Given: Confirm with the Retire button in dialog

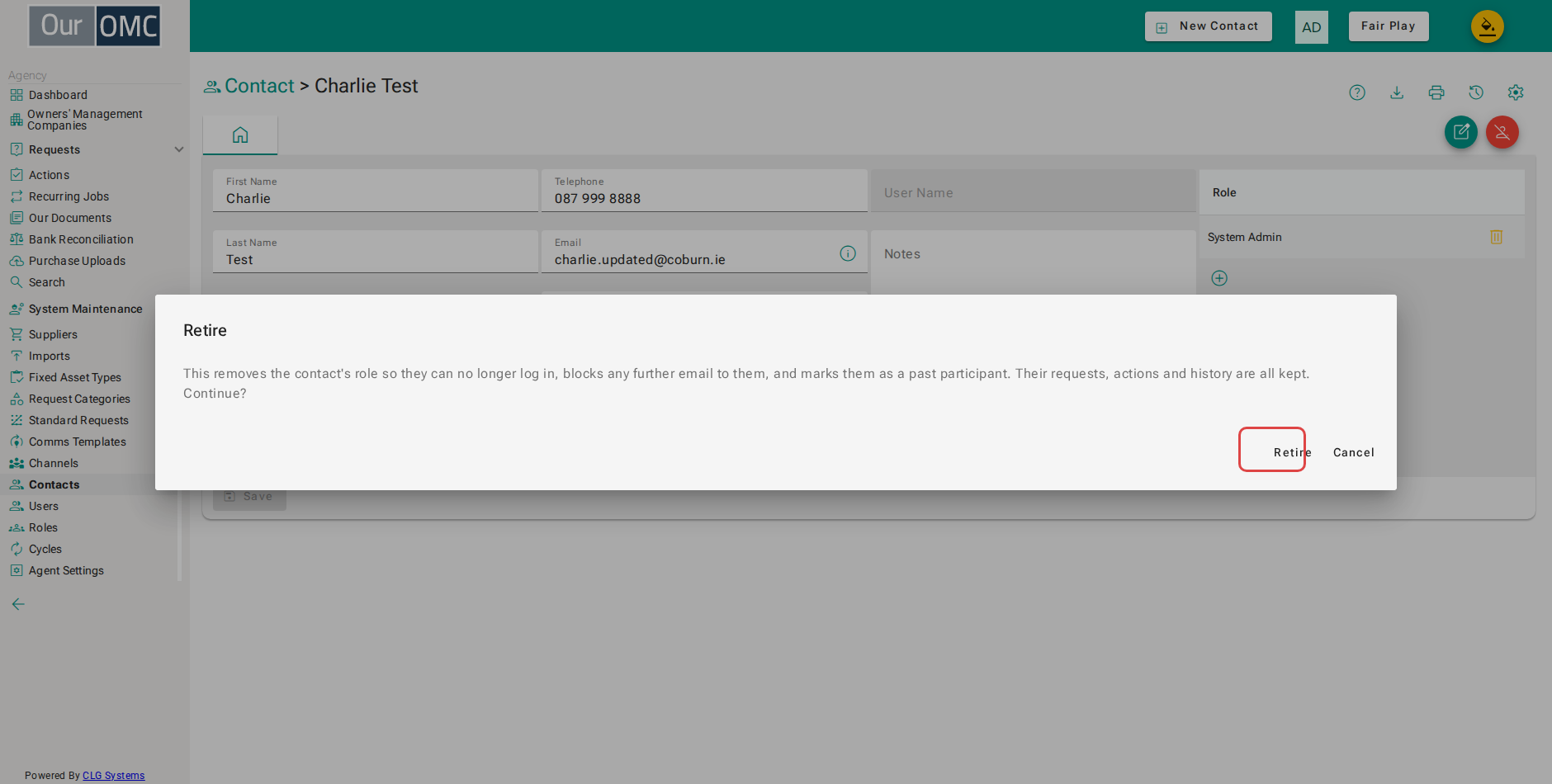Looking at the screenshot, I should (x=1292, y=452).
